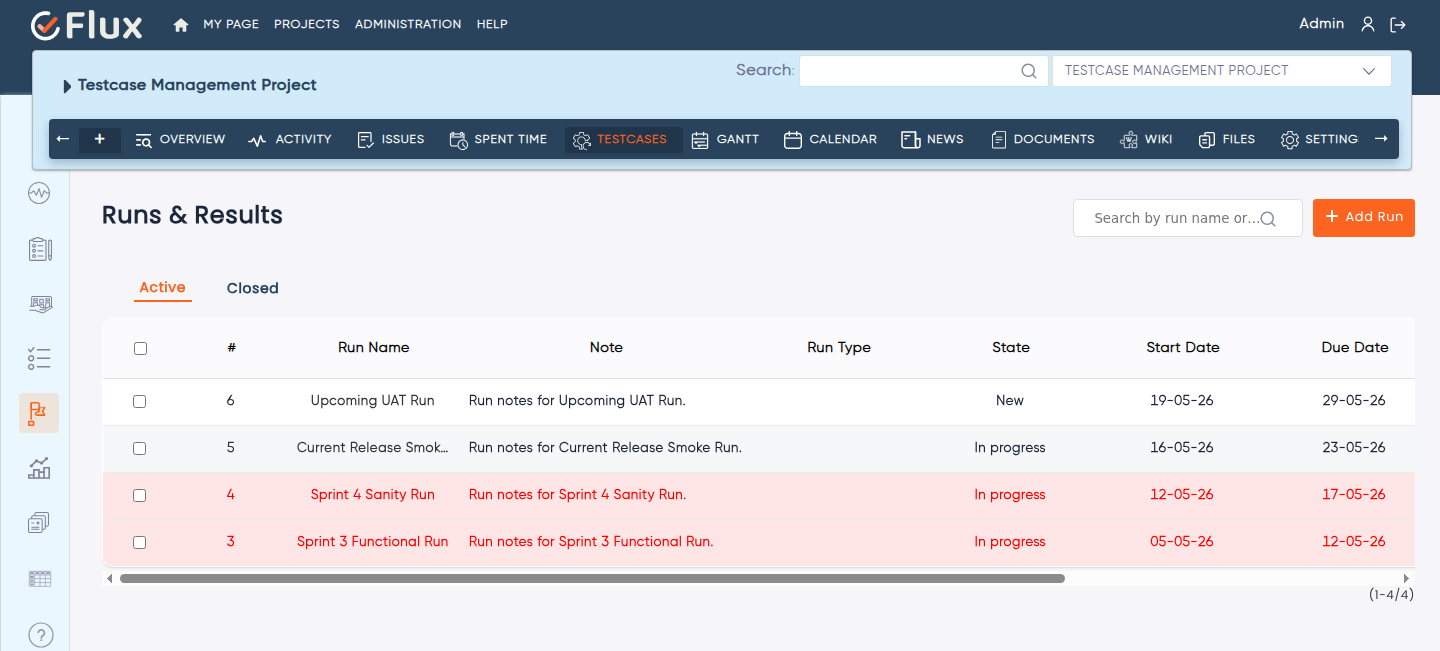This screenshot has height=651, width=1440.
Task: Open the clipboard test plan sidebar icon
Action: click(39, 249)
